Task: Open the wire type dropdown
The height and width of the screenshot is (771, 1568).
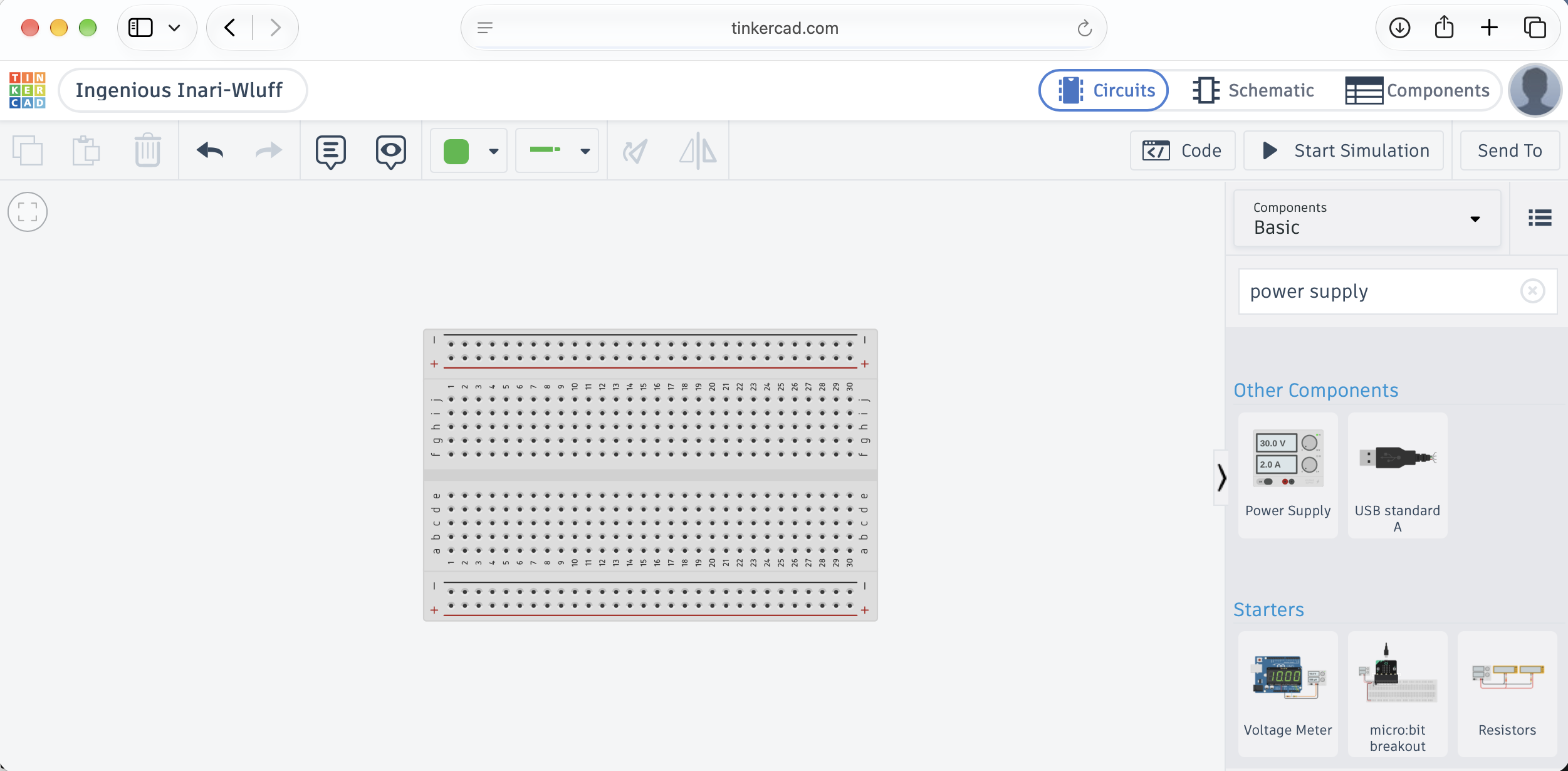Action: (557, 151)
